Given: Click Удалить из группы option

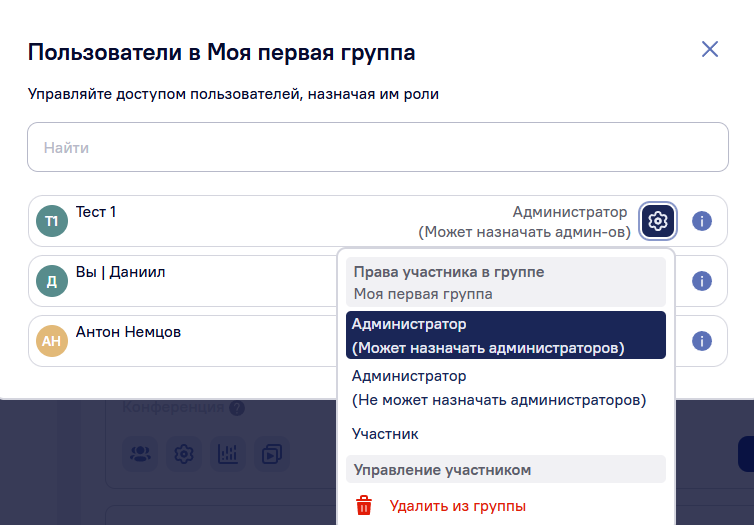Looking at the screenshot, I should tap(457, 506).
